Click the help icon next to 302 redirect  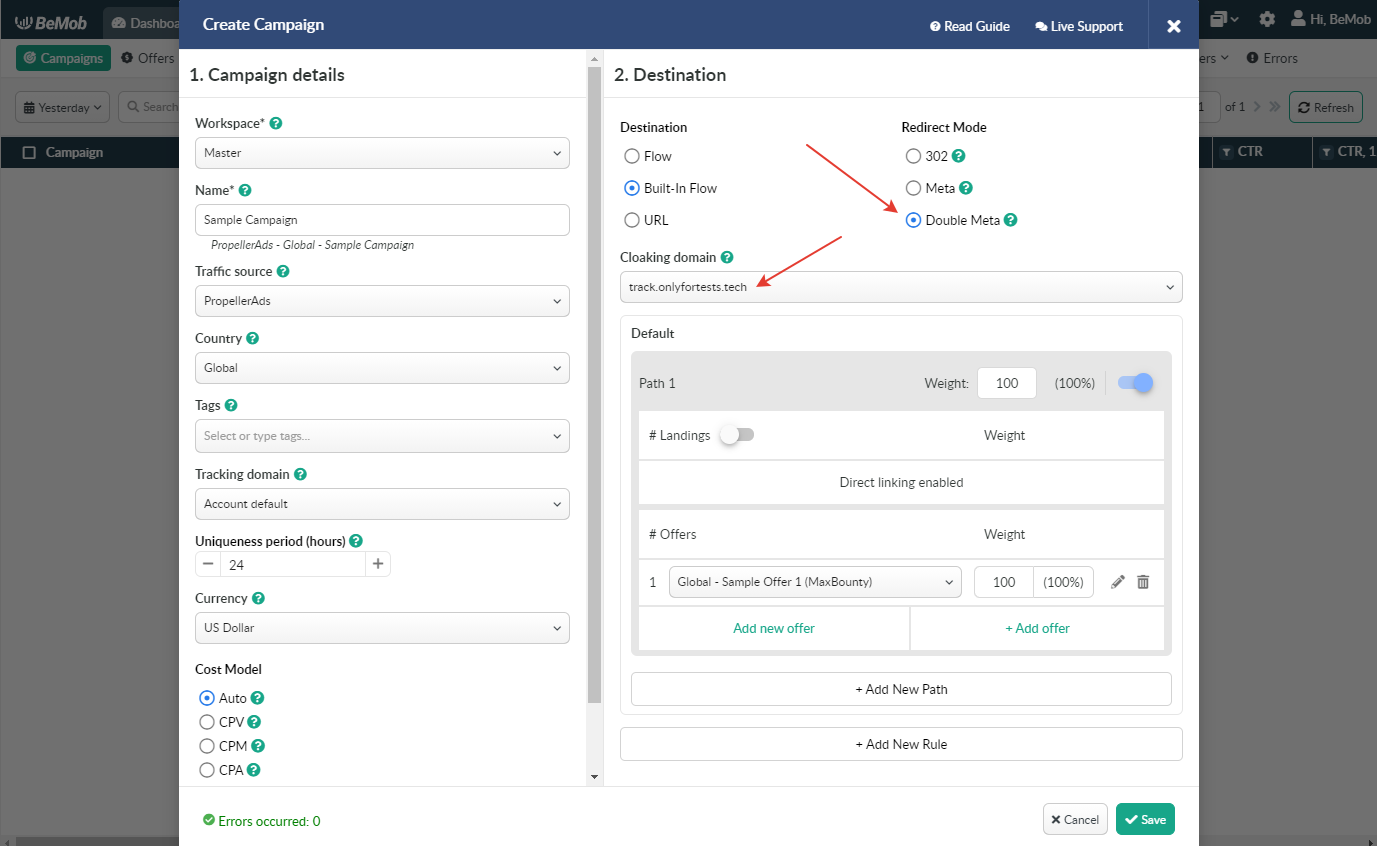tap(958, 156)
